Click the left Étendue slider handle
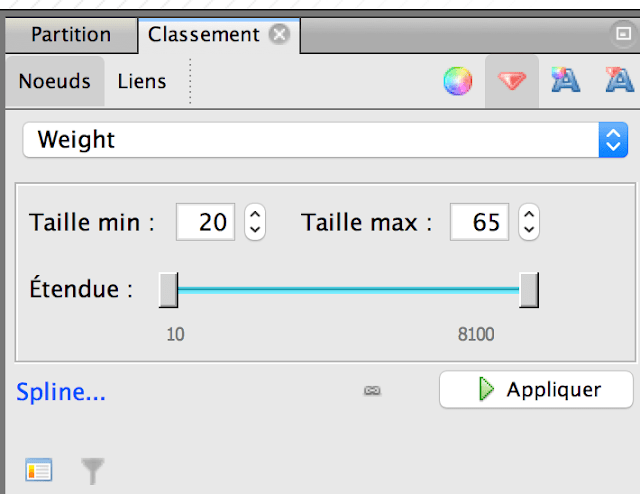 point(168,290)
